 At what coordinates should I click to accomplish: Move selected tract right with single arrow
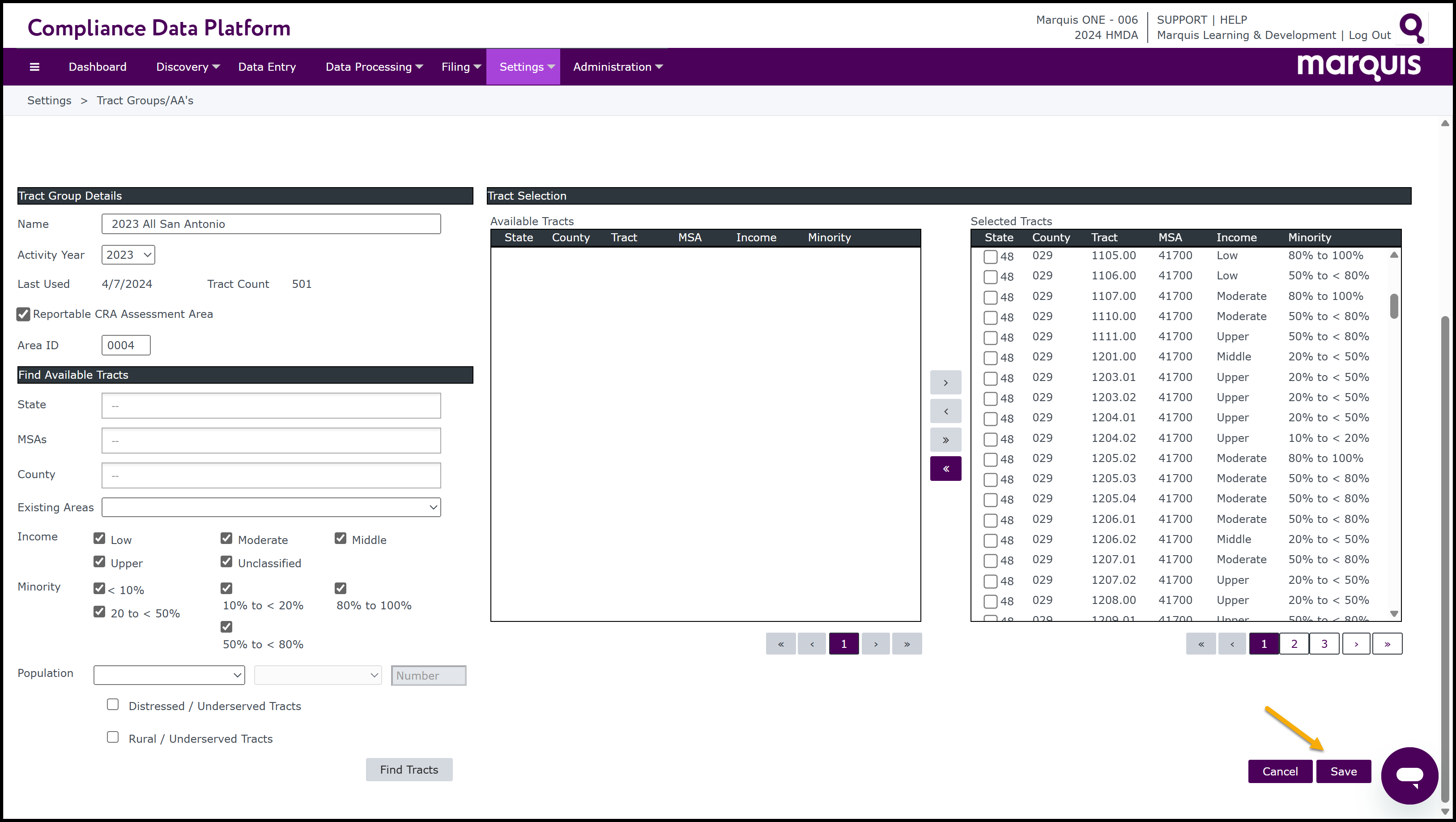coord(945,382)
